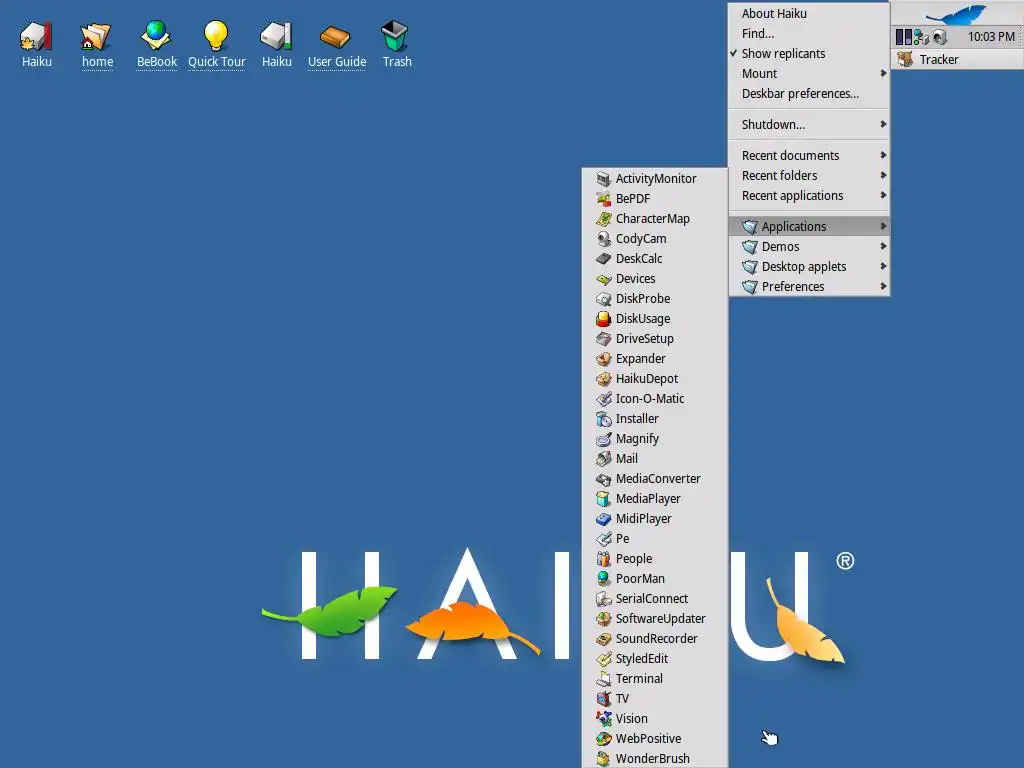Open the BeBook desktop icon
1024x768 pixels.
tap(156, 44)
